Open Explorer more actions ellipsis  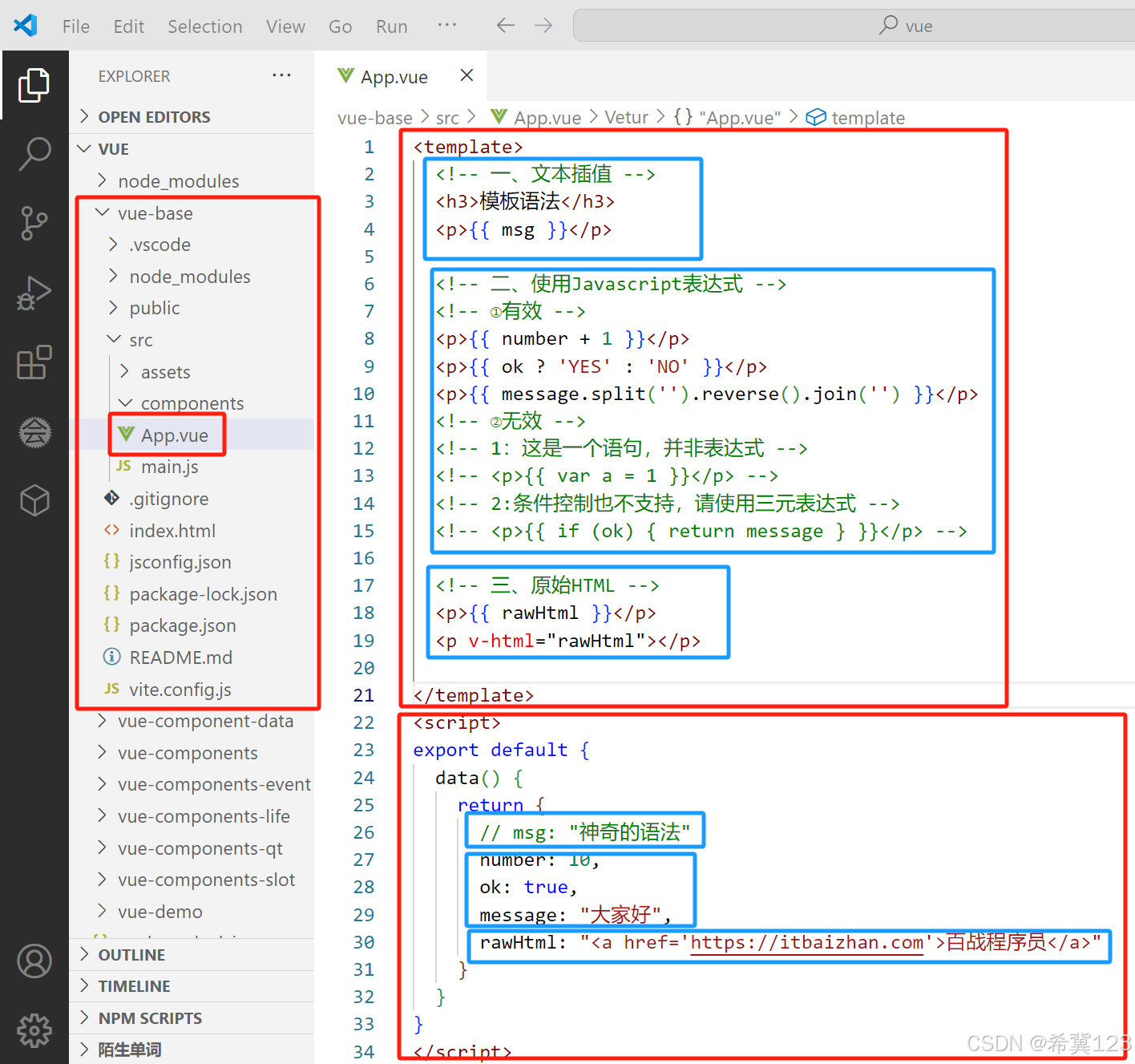tap(281, 75)
